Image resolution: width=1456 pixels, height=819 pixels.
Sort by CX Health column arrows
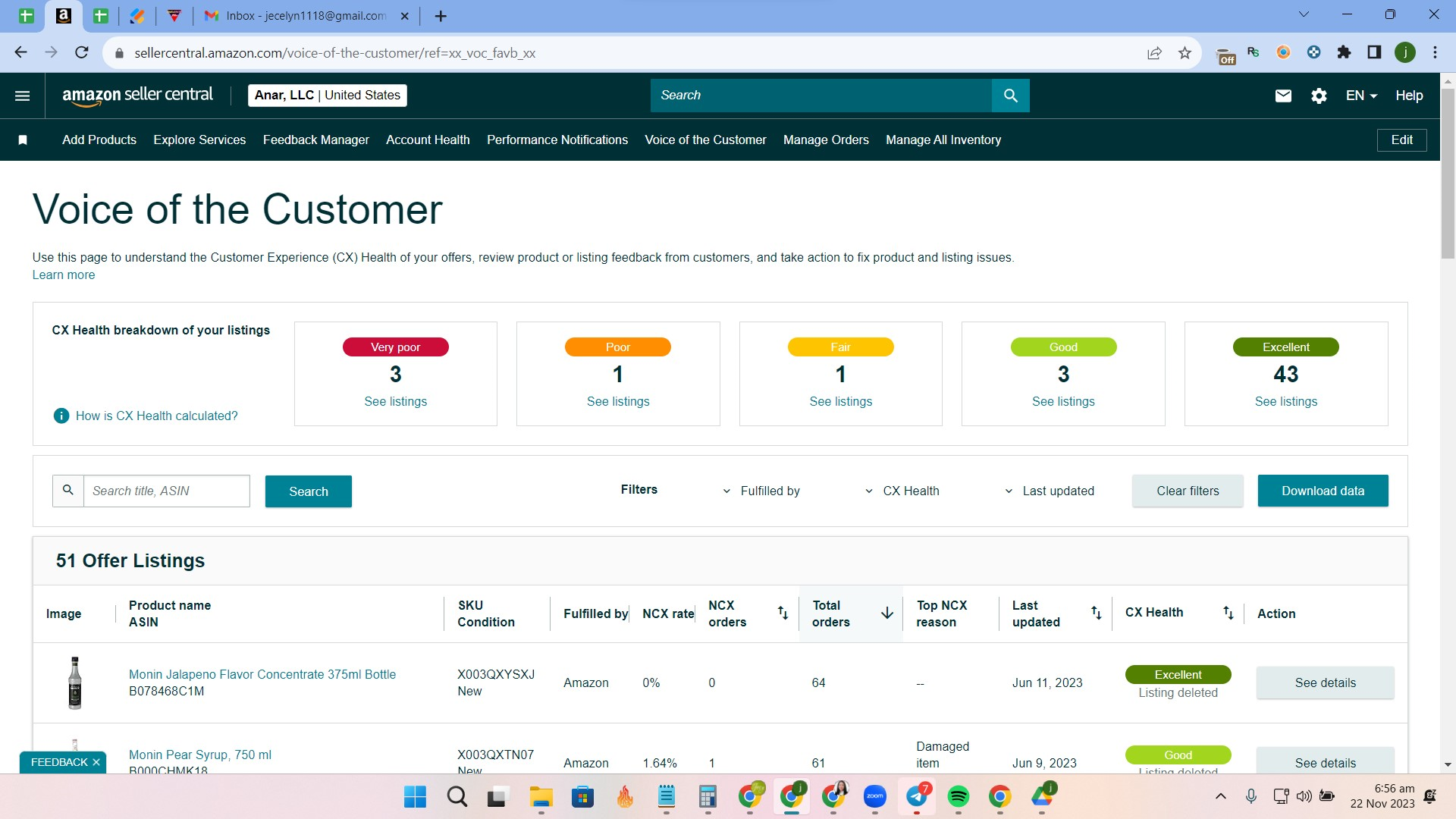(x=1228, y=613)
